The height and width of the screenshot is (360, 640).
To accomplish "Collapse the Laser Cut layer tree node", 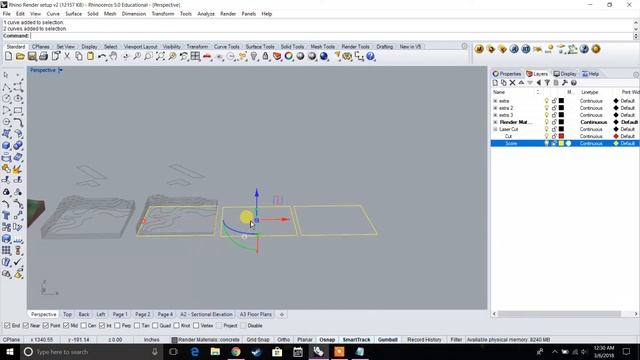I will click(x=495, y=129).
